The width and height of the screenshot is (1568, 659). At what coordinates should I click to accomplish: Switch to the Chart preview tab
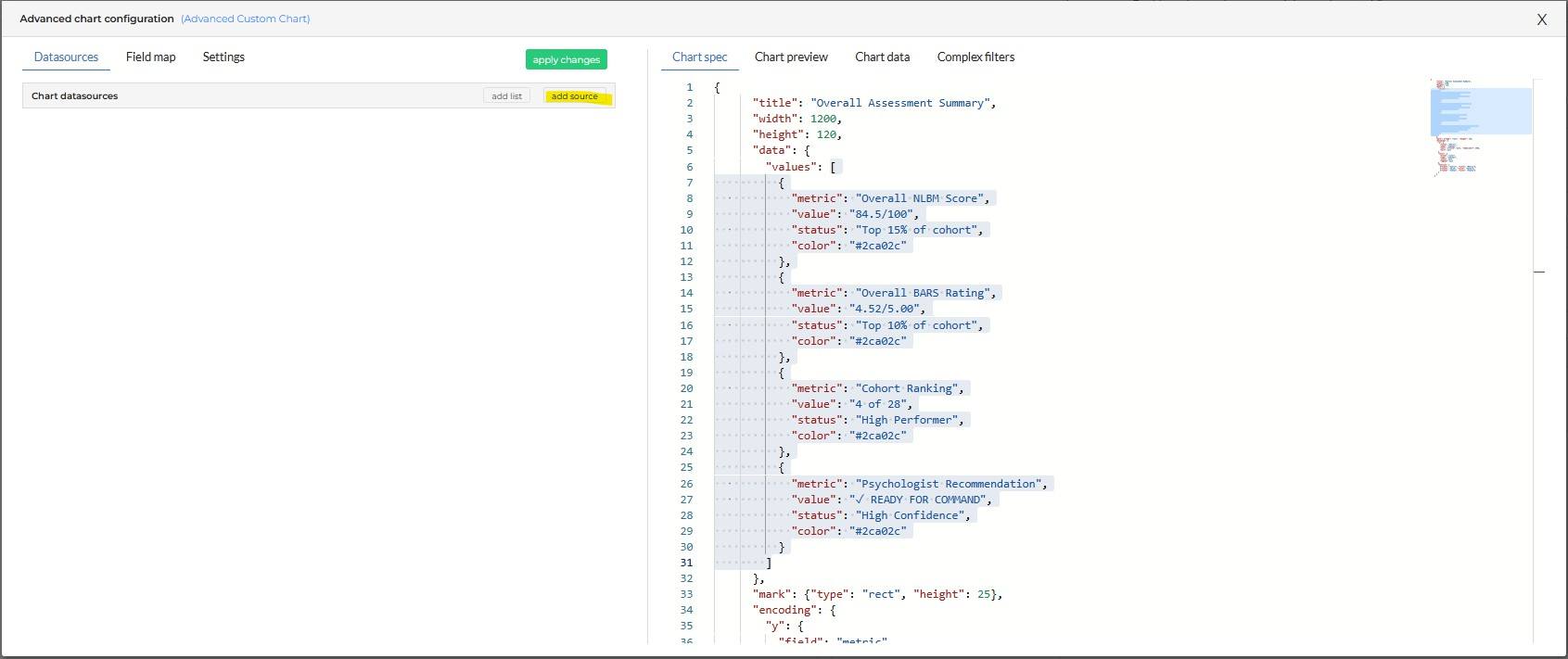pos(791,57)
